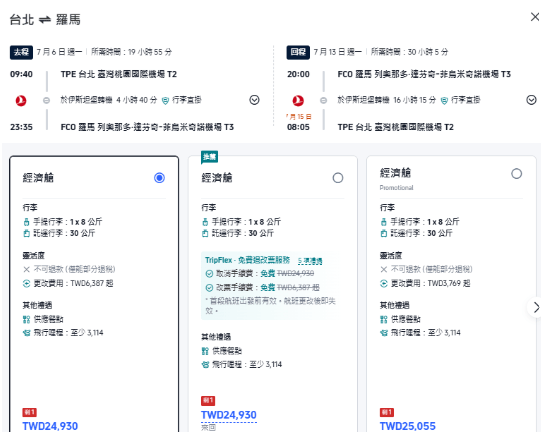Click the TripFlex - 免費退改票服務 heading

point(247,260)
